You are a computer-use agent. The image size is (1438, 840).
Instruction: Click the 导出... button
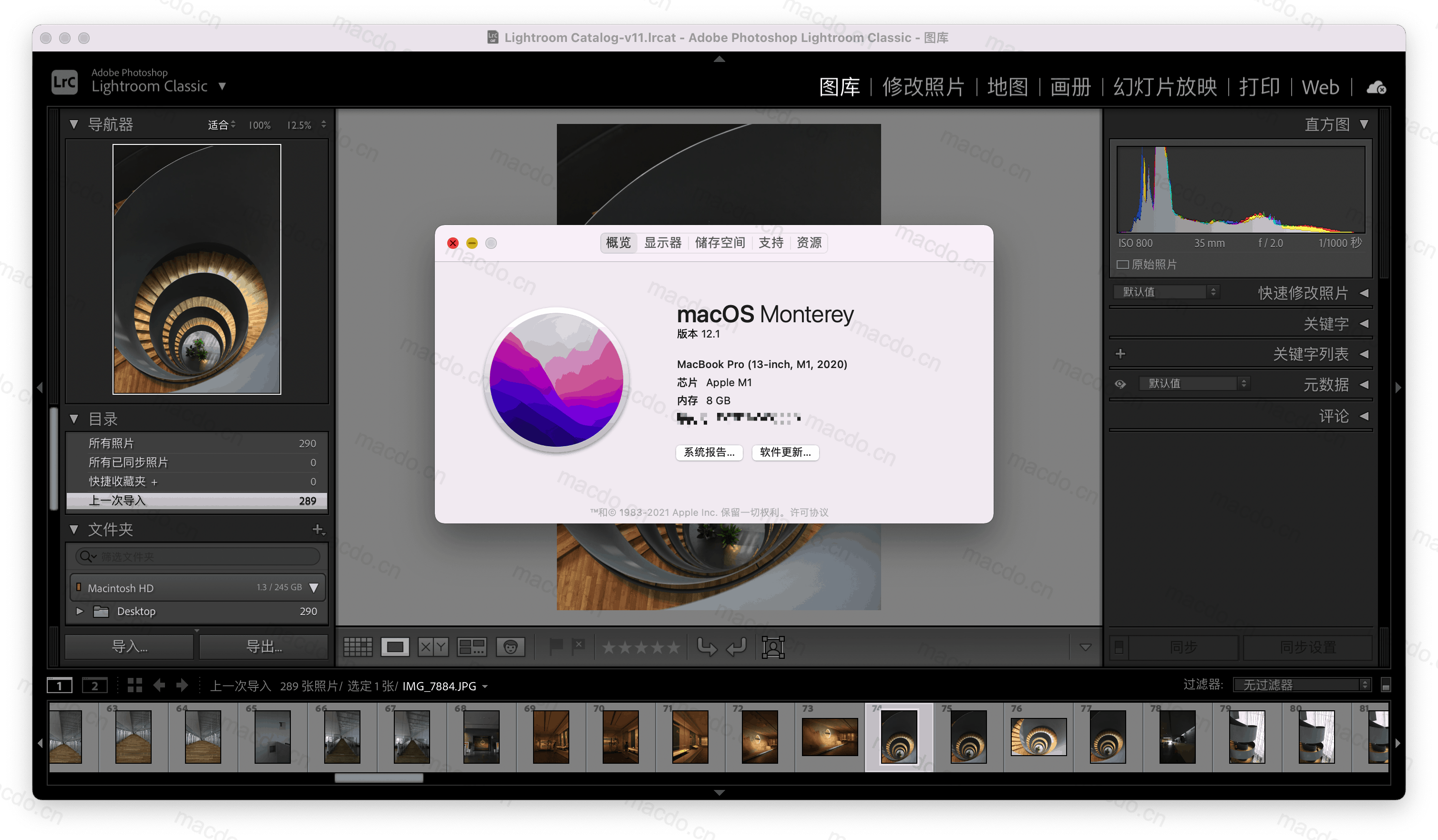click(264, 646)
